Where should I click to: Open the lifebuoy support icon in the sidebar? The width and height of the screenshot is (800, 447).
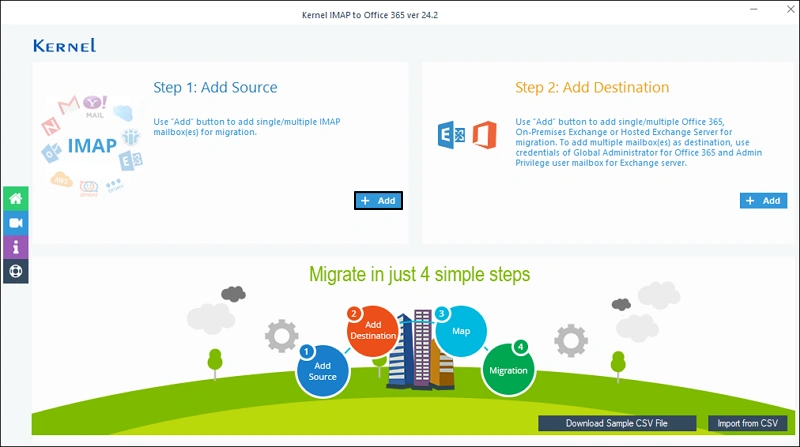(x=16, y=271)
